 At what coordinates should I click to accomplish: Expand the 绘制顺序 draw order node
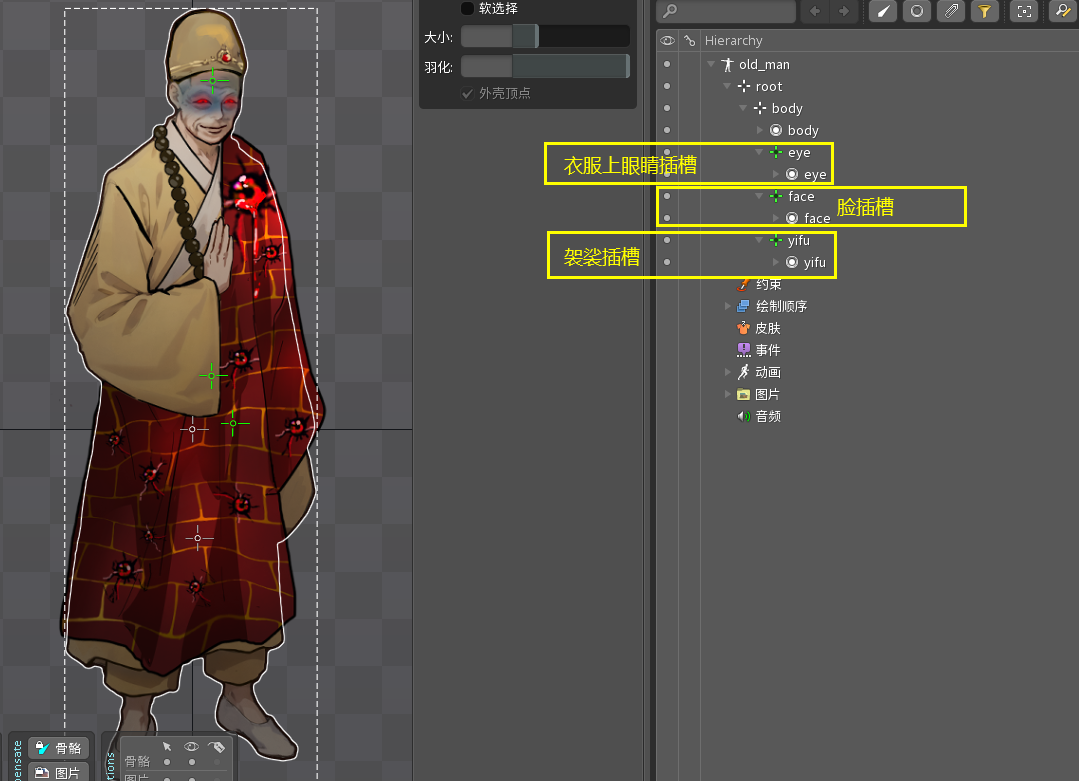(728, 306)
